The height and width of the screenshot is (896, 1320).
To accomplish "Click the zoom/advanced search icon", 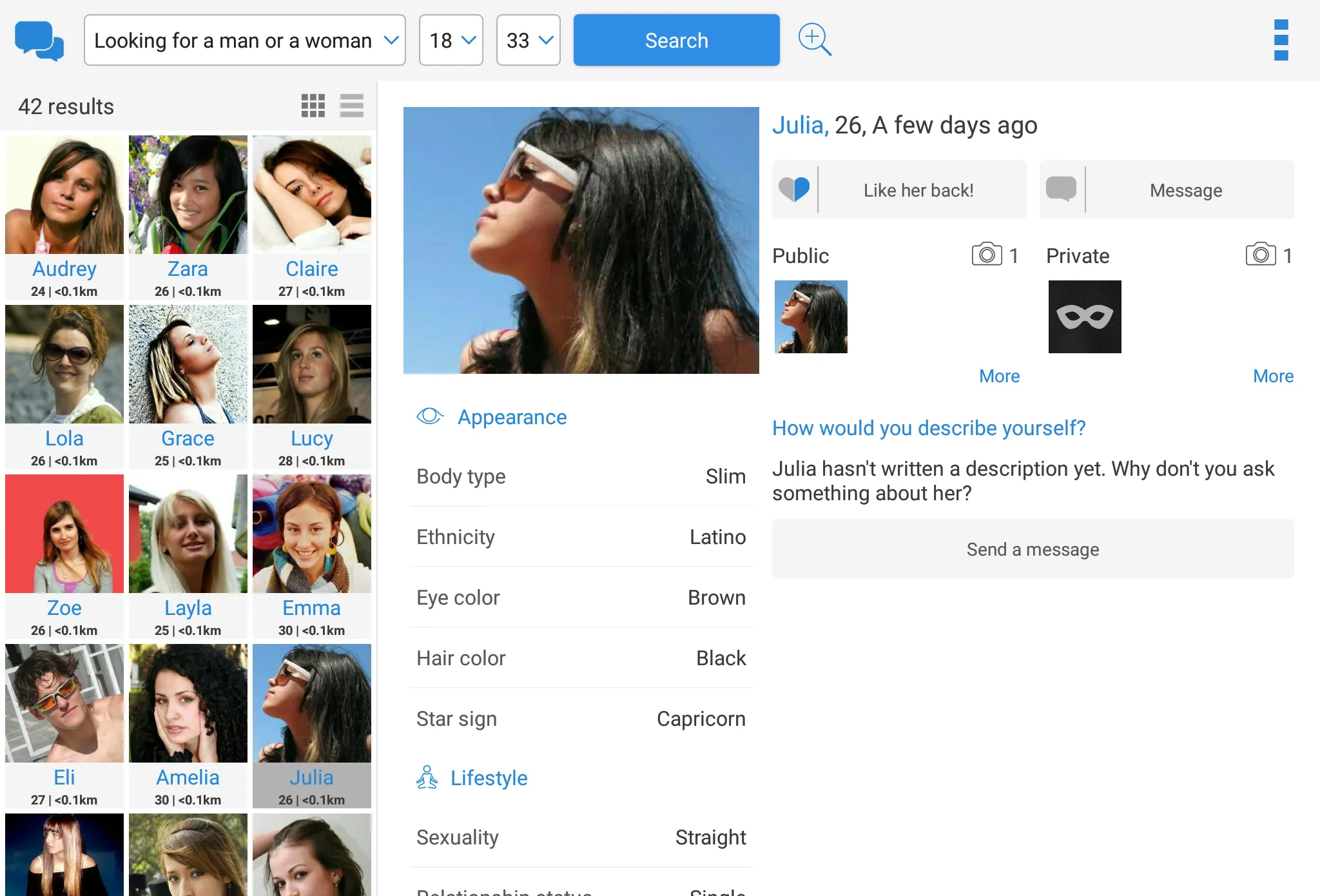I will [814, 39].
